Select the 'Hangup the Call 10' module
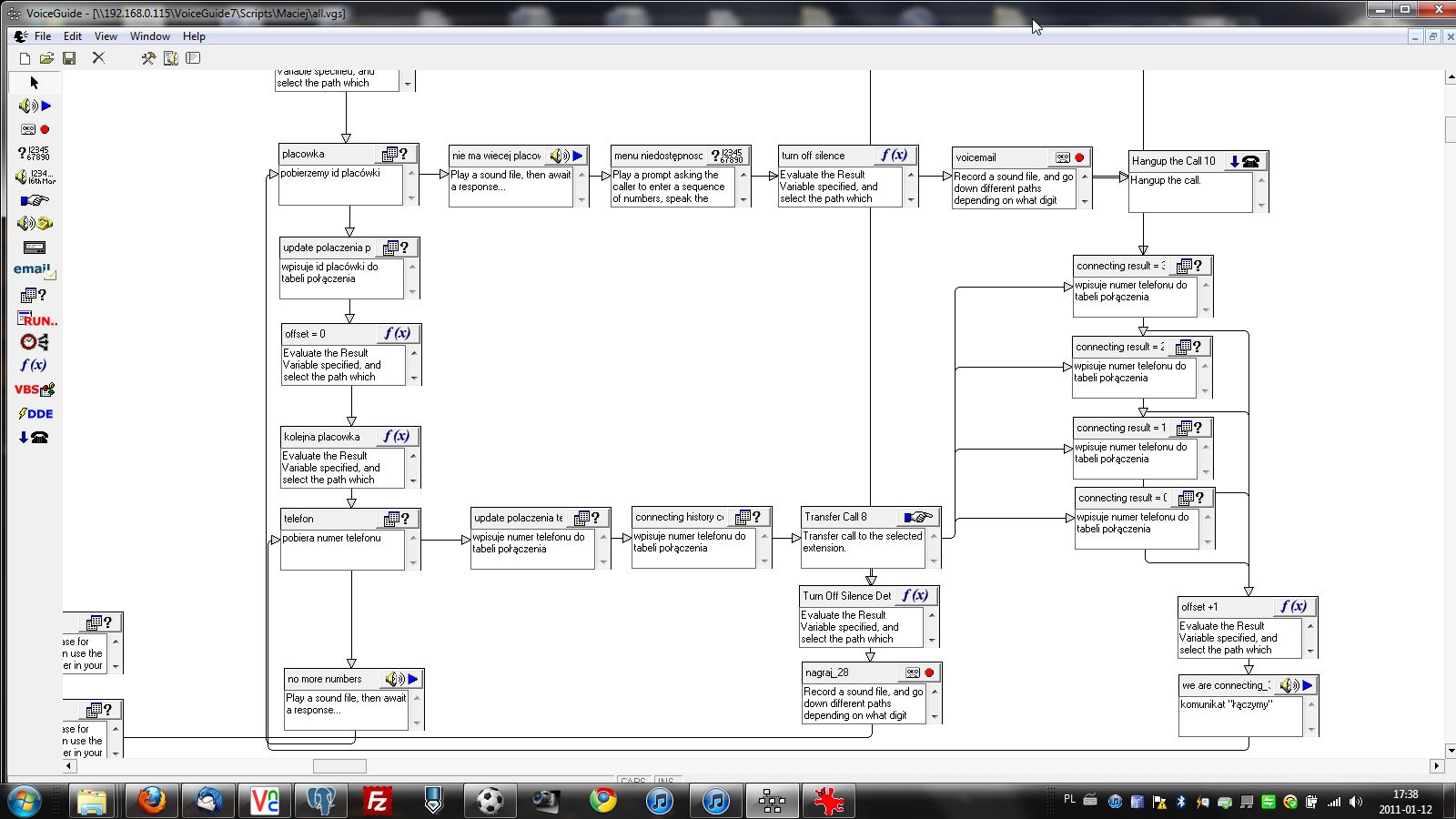The width and height of the screenshot is (1456, 819). click(x=1173, y=161)
